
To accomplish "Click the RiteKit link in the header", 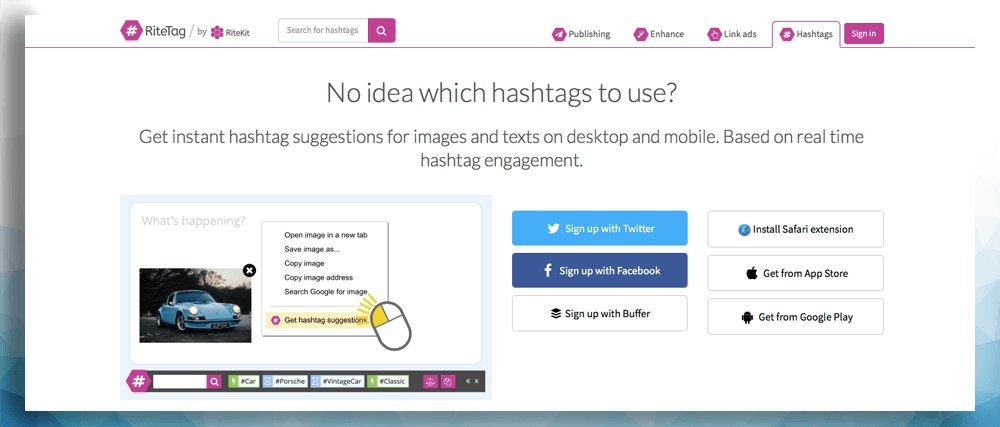I will (237, 33).
